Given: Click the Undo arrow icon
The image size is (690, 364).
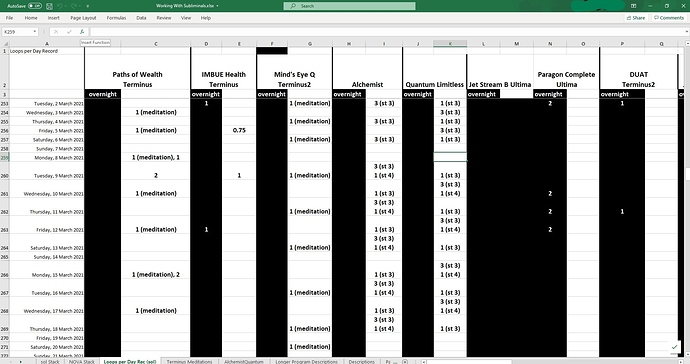Looking at the screenshot, I should click(60, 6).
